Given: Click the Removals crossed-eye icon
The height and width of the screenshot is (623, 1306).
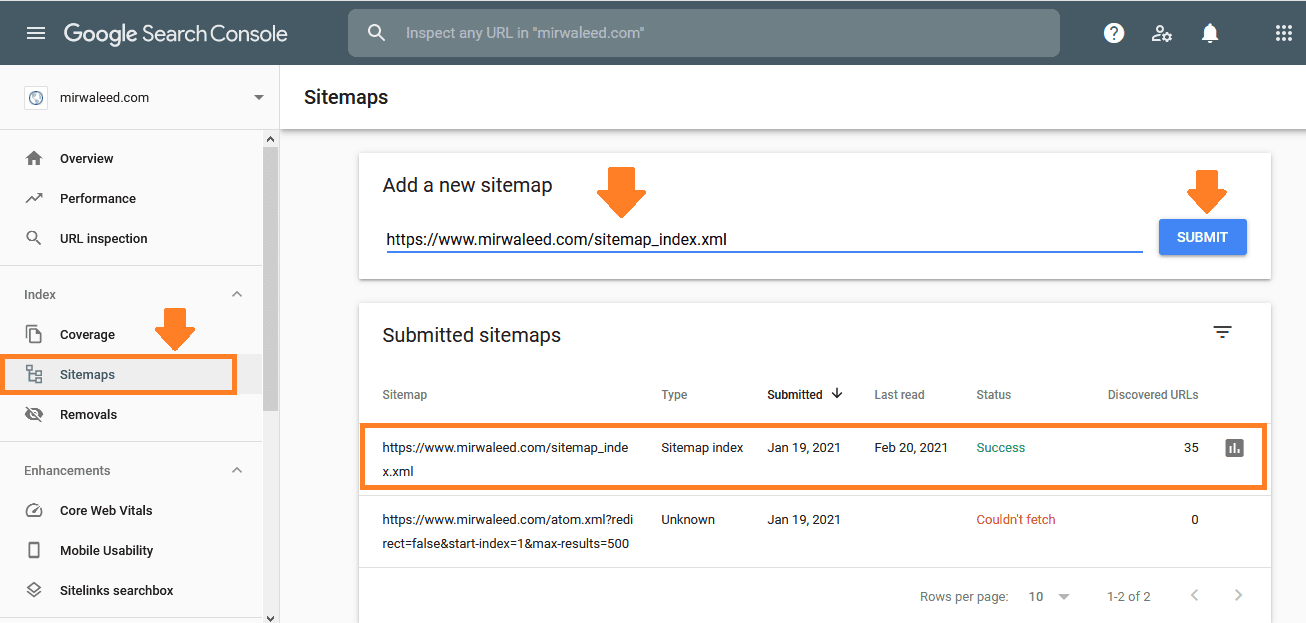Looking at the screenshot, I should point(34,414).
